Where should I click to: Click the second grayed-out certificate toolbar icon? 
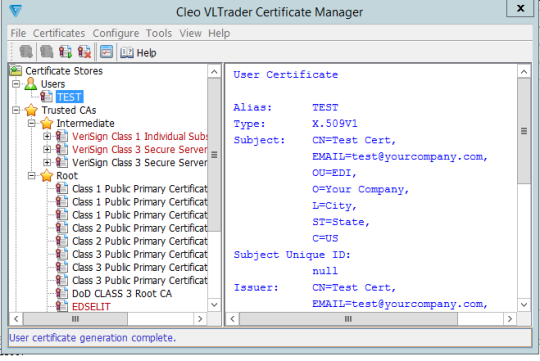46,52
